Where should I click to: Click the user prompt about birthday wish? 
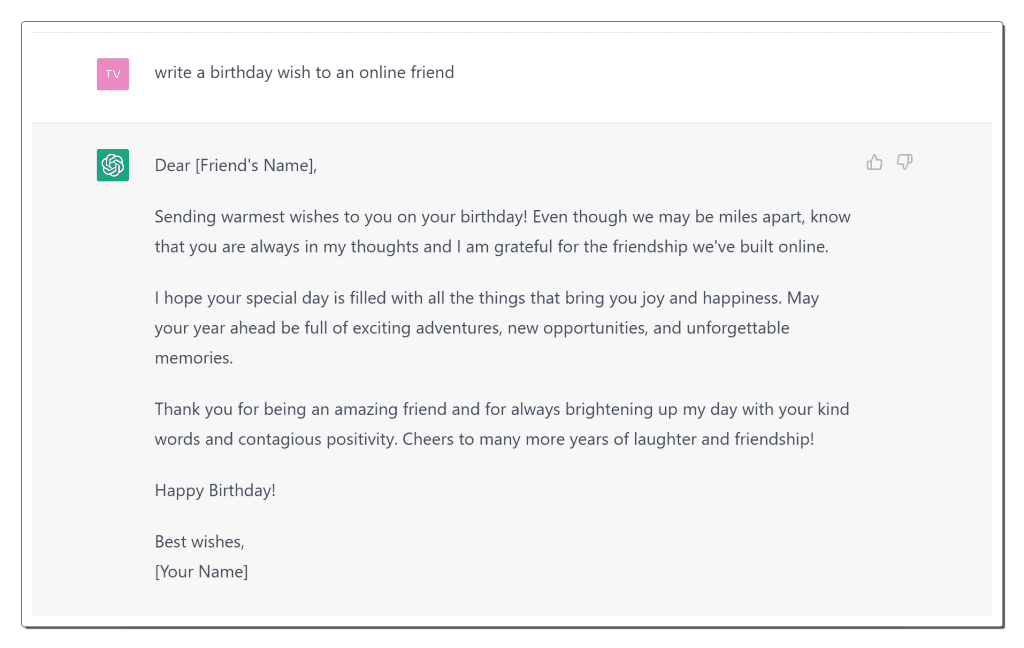(x=304, y=73)
